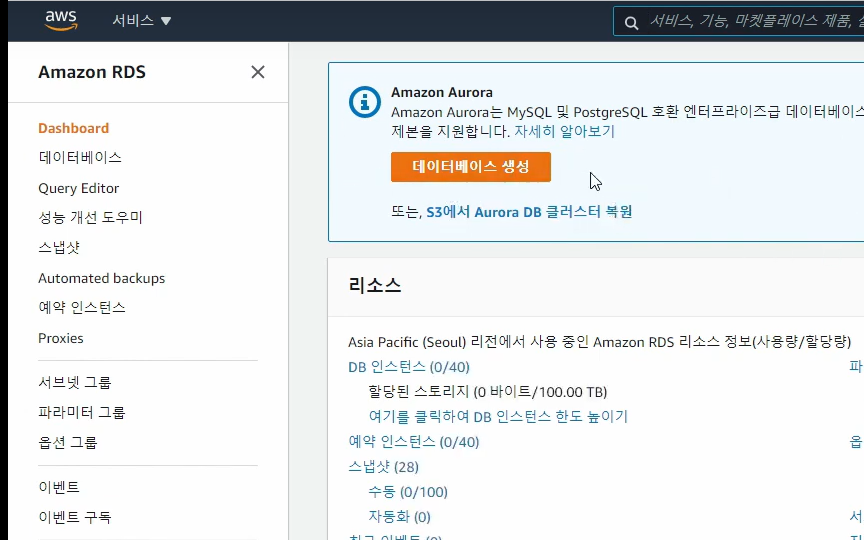
Task: Open 수동 (0/100) snapshots link
Action: tap(408, 492)
